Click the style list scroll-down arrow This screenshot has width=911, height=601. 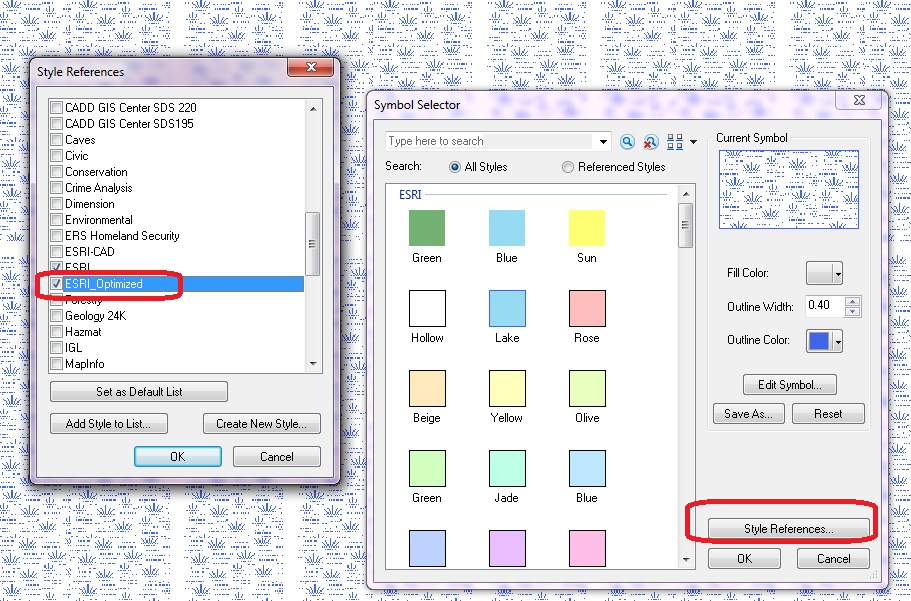[313, 364]
